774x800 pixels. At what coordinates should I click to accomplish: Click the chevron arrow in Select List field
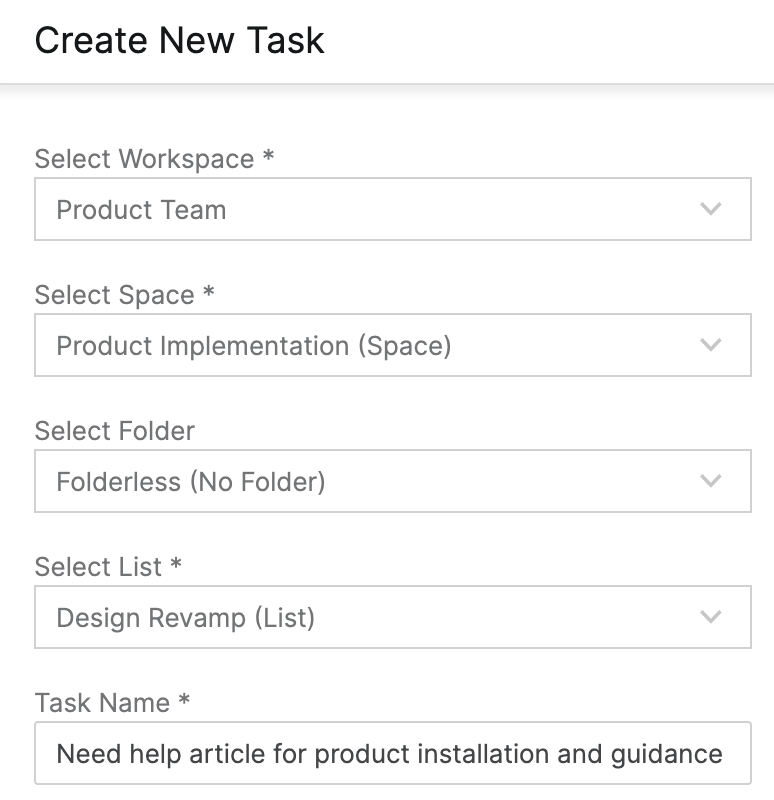click(711, 618)
